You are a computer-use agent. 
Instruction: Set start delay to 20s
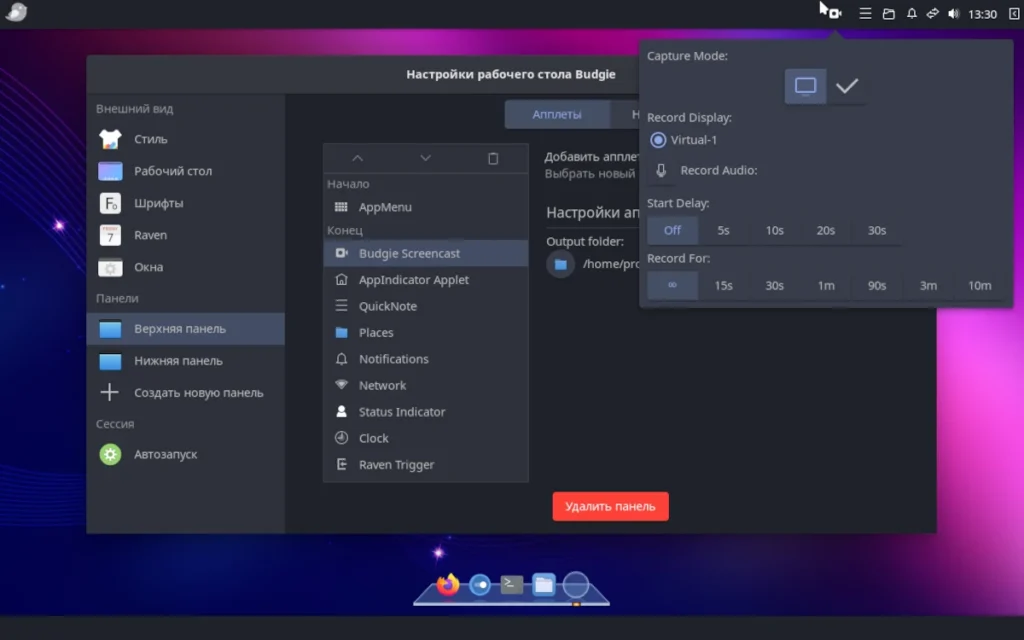tap(825, 231)
